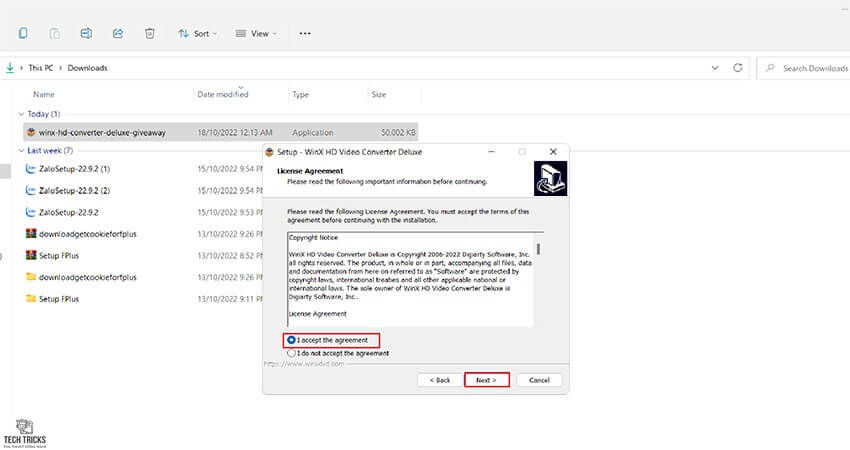This screenshot has height=450, width=850.
Task: Click WinRAR icon of downloadgetcookieforfplus archive
Action: [31, 234]
